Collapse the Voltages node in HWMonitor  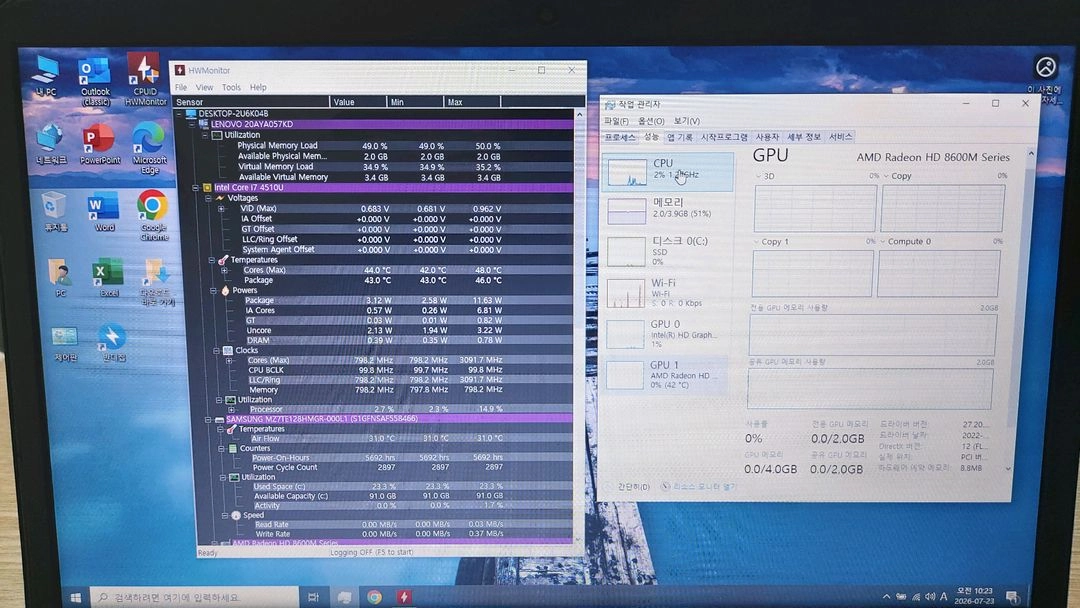[209, 198]
